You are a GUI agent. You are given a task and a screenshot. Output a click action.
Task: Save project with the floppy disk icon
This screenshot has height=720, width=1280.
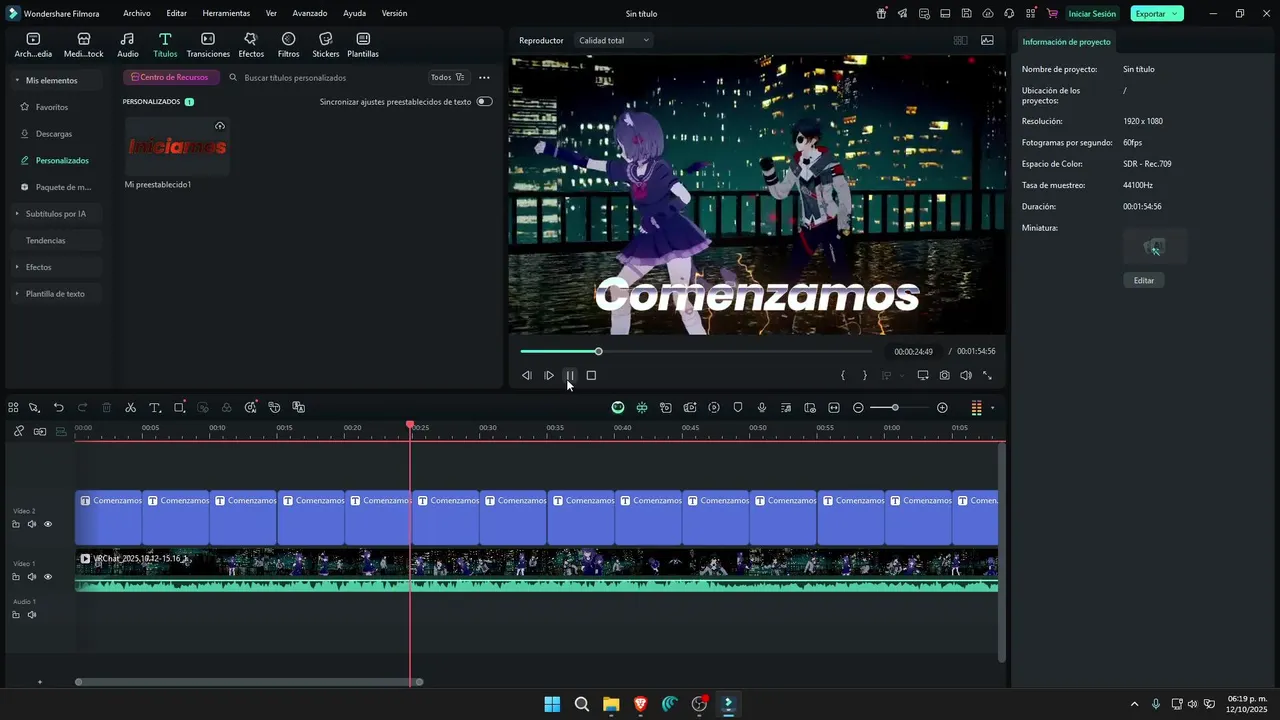click(x=966, y=14)
